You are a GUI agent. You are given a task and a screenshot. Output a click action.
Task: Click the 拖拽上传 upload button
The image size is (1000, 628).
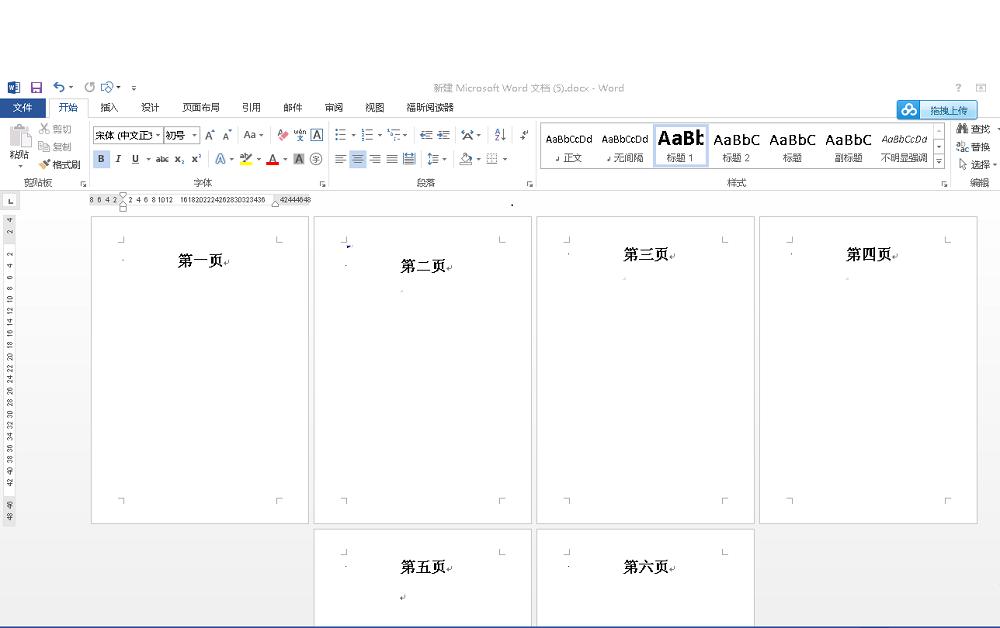coord(940,110)
